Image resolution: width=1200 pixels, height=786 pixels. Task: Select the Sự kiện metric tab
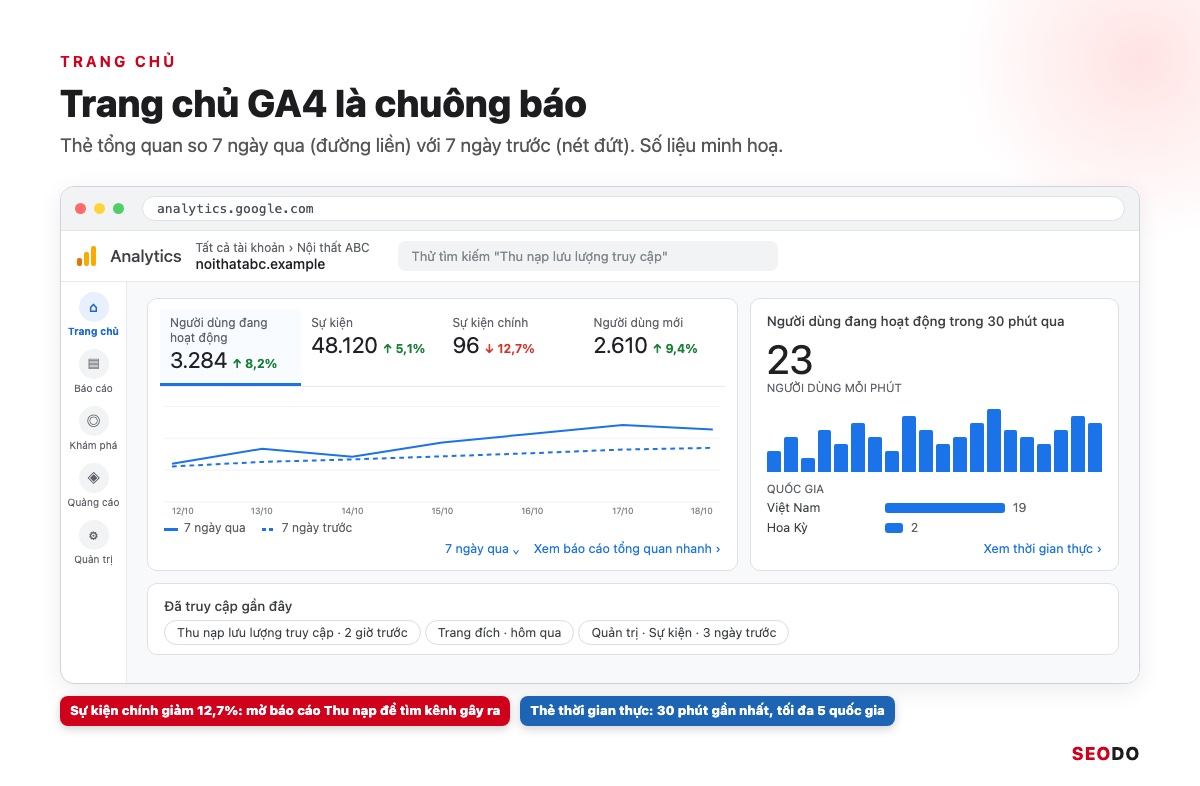(x=371, y=346)
